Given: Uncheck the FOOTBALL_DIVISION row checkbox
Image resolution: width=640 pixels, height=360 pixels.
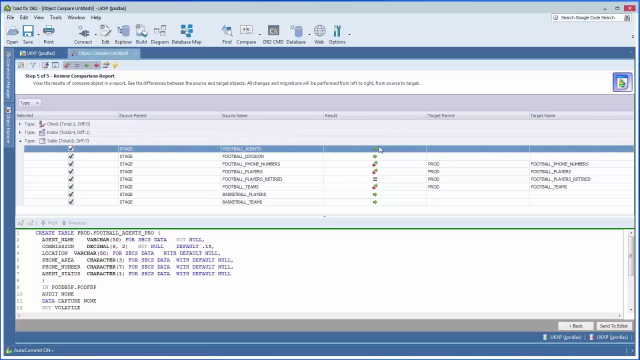Looking at the screenshot, I should click(x=71, y=156).
